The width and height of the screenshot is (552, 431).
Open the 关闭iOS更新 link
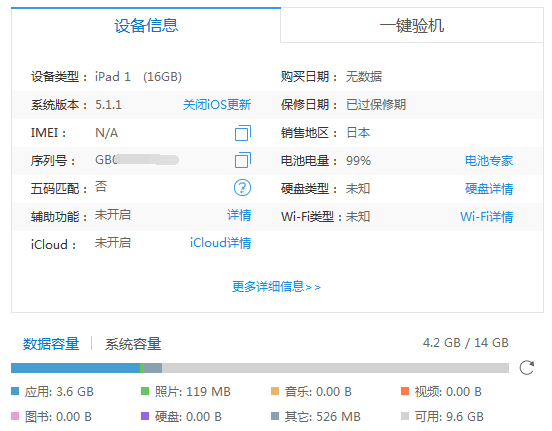pos(217,105)
